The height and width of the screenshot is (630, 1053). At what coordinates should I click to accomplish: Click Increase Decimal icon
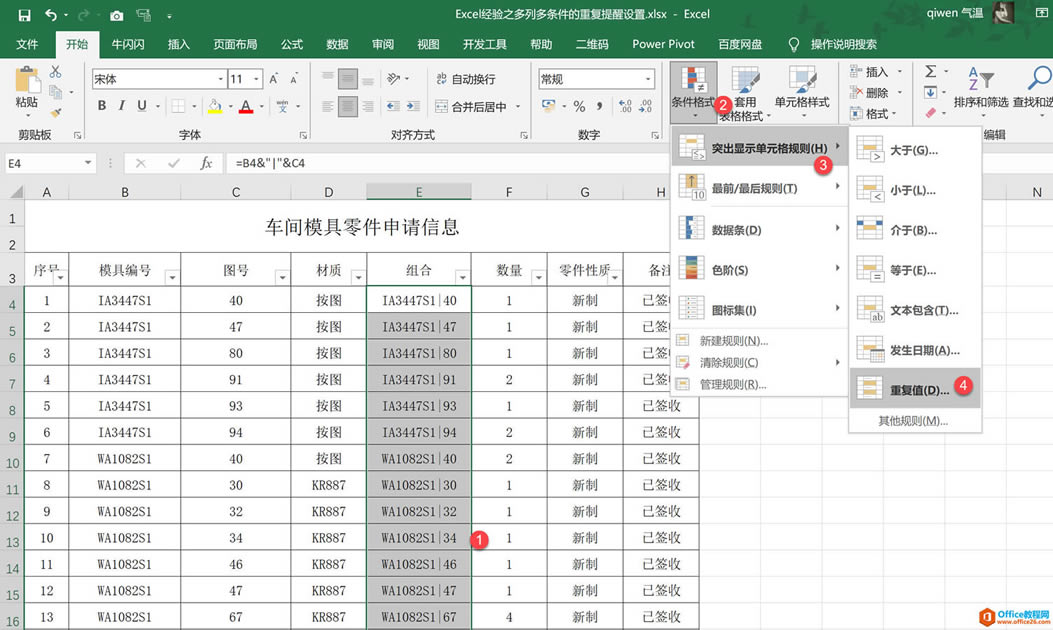(625, 106)
